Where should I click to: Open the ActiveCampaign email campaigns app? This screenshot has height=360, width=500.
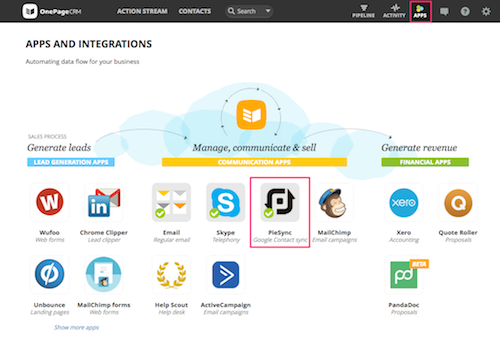click(226, 274)
